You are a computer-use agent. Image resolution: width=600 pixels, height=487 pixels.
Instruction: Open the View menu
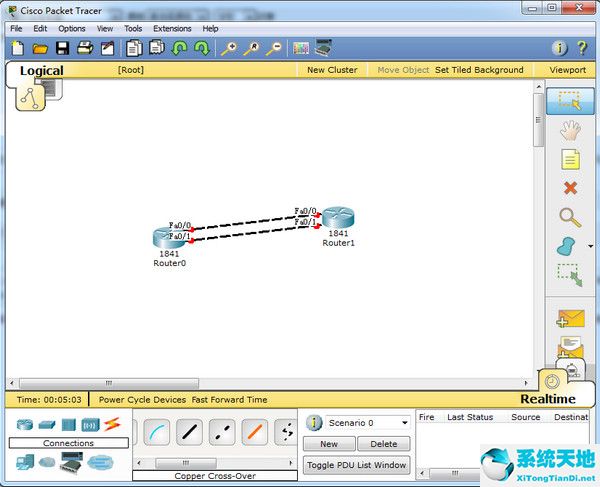(x=105, y=29)
